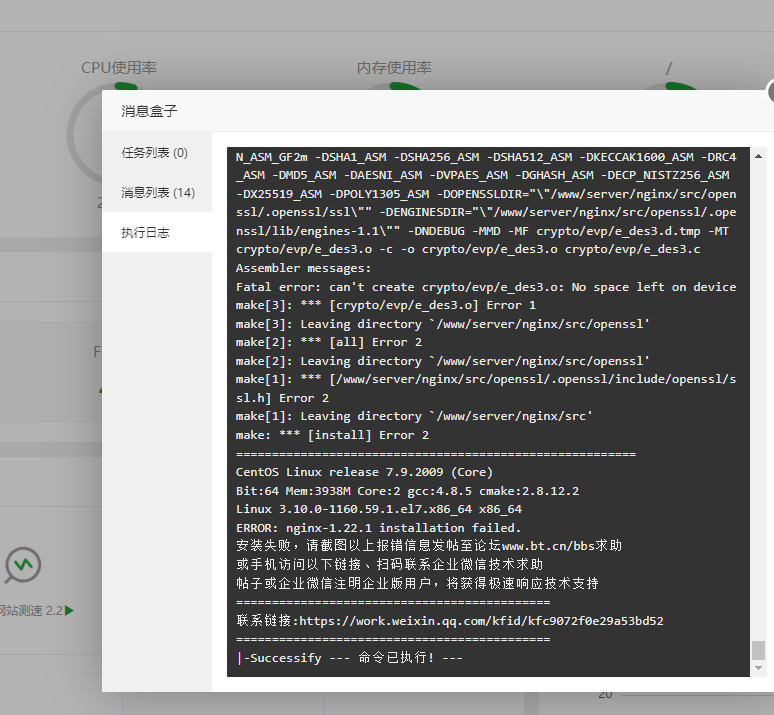This screenshot has height=715, width=774.
Task: Click the log scrollbar down arrow
Action: (758, 668)
